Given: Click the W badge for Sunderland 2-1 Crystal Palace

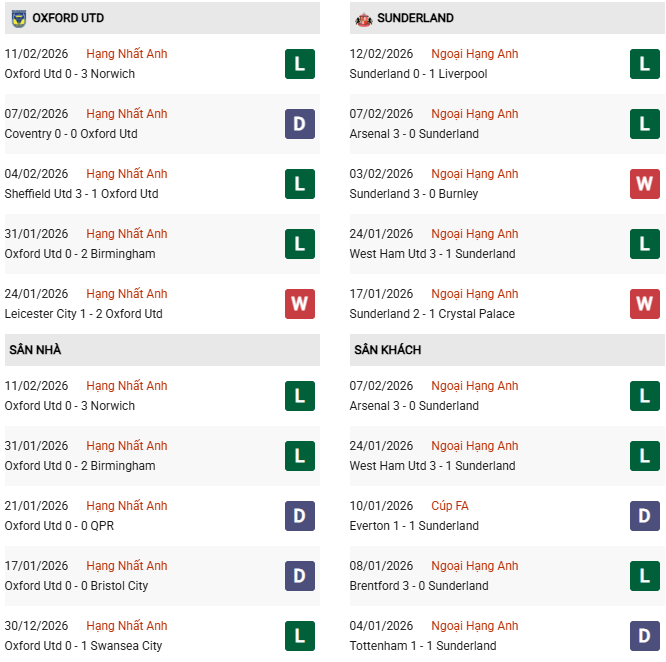Looking at the screenshot, I should (644, 304).
